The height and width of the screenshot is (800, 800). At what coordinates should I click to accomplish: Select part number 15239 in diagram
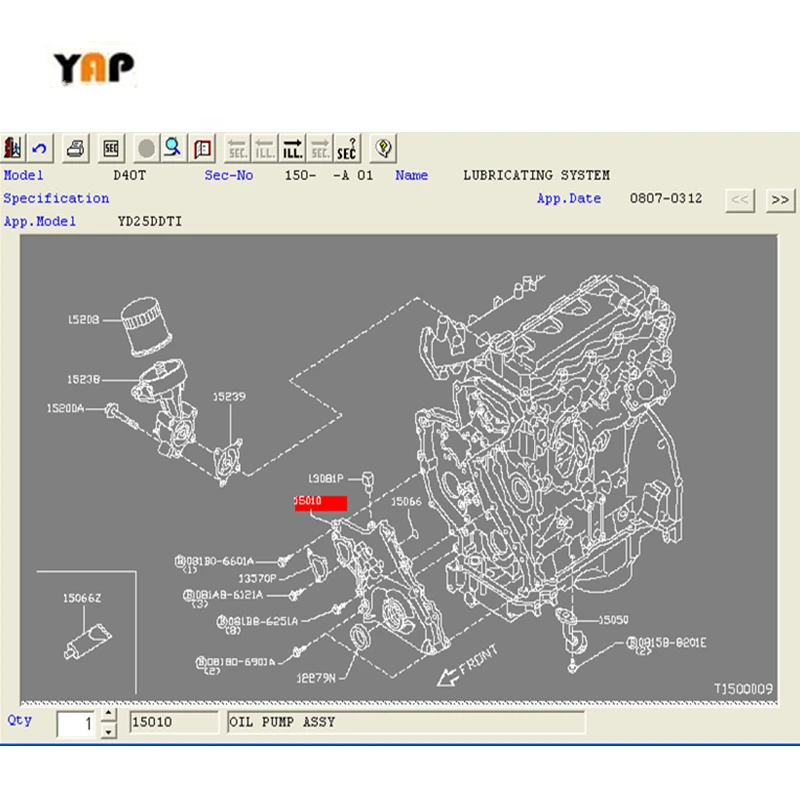tap(229, 397)
